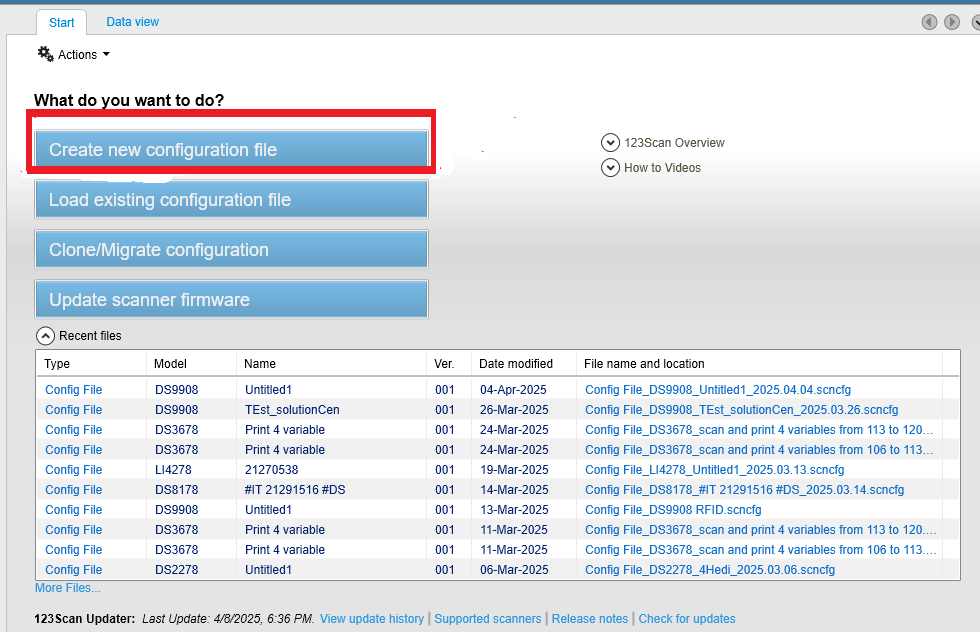Open the DS8178 #IT 21291516 config file link
Viewport: 980px width, 632px height.
[x=744, y=489]
